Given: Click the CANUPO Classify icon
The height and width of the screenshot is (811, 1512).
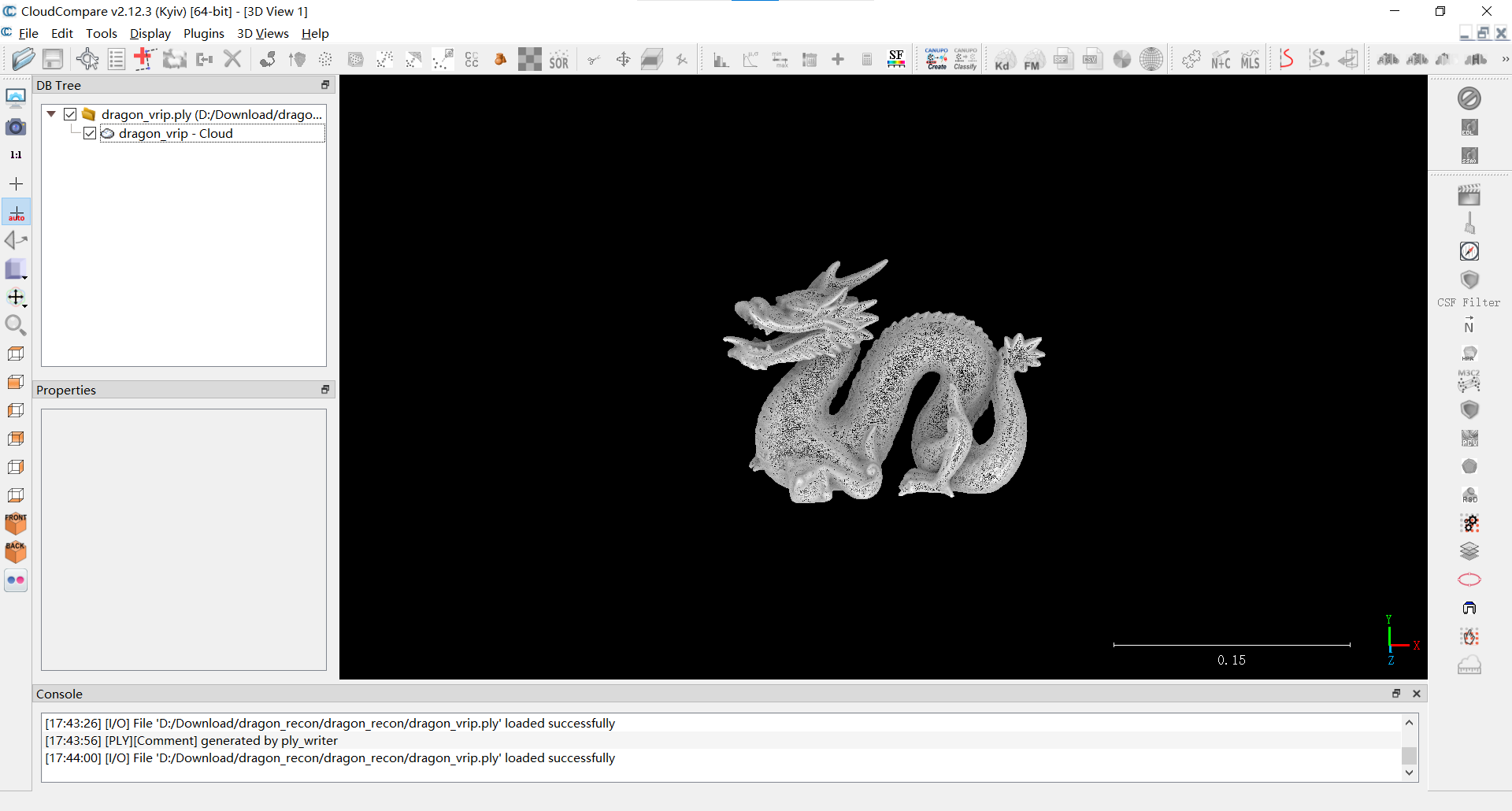Looking at the screenshot, I should click(965, 59).
